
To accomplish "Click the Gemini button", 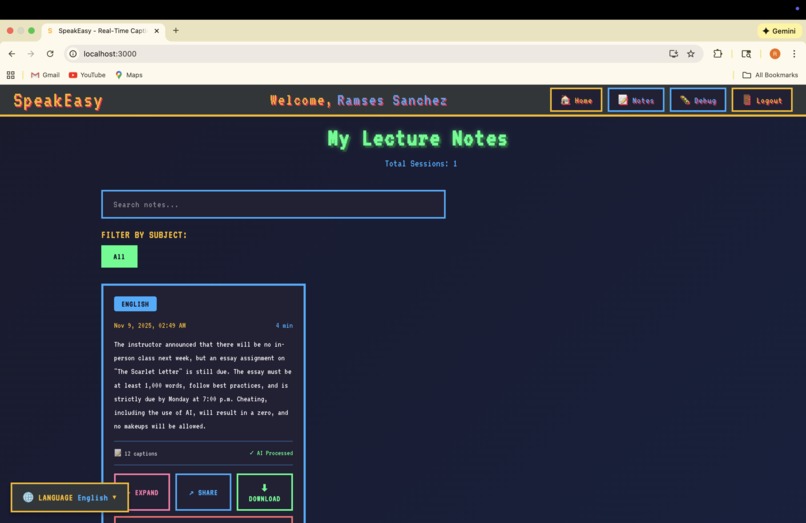I will coord(779,31).
